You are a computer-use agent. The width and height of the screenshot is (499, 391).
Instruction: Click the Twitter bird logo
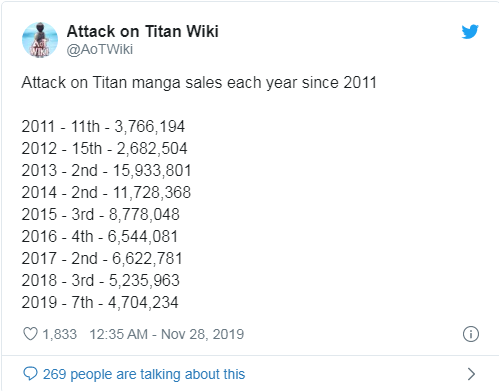point(470,32)
